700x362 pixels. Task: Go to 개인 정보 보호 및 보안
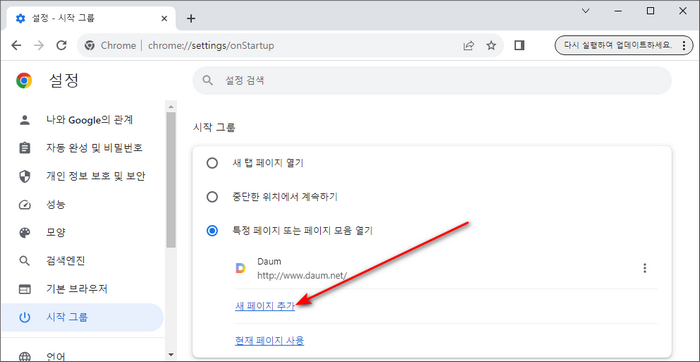point(83,176)
